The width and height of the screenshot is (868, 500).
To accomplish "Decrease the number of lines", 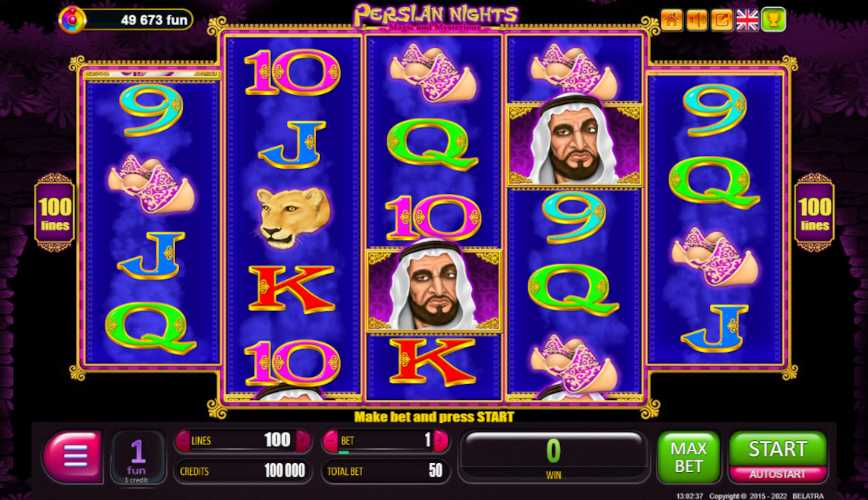I will click(x=183, y=441).
